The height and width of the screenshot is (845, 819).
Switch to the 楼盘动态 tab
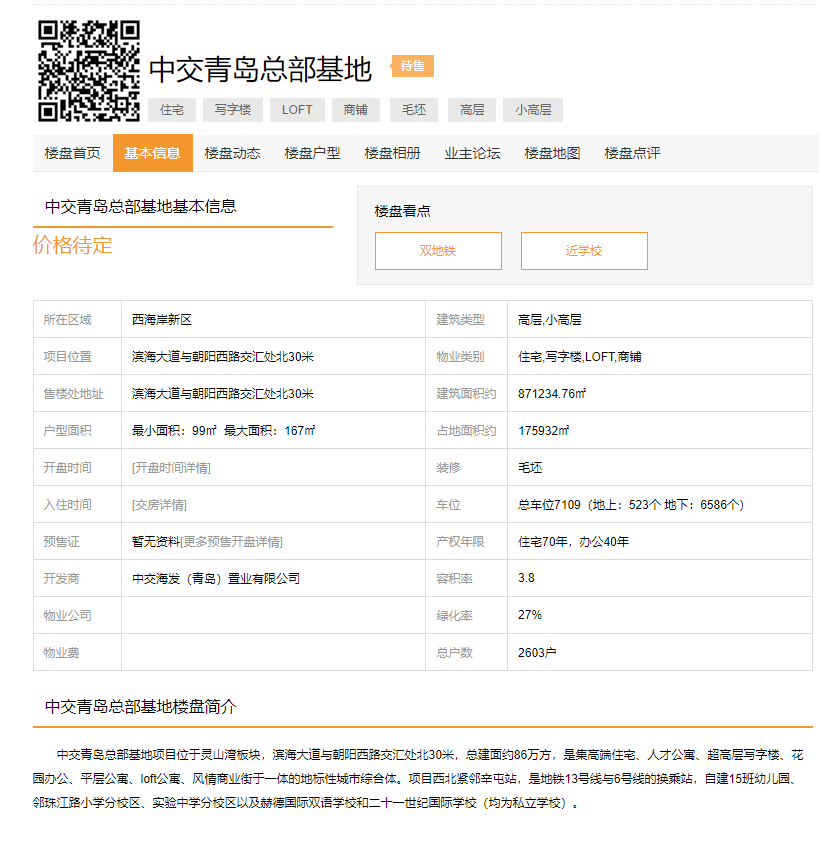(x=232, y=153)
